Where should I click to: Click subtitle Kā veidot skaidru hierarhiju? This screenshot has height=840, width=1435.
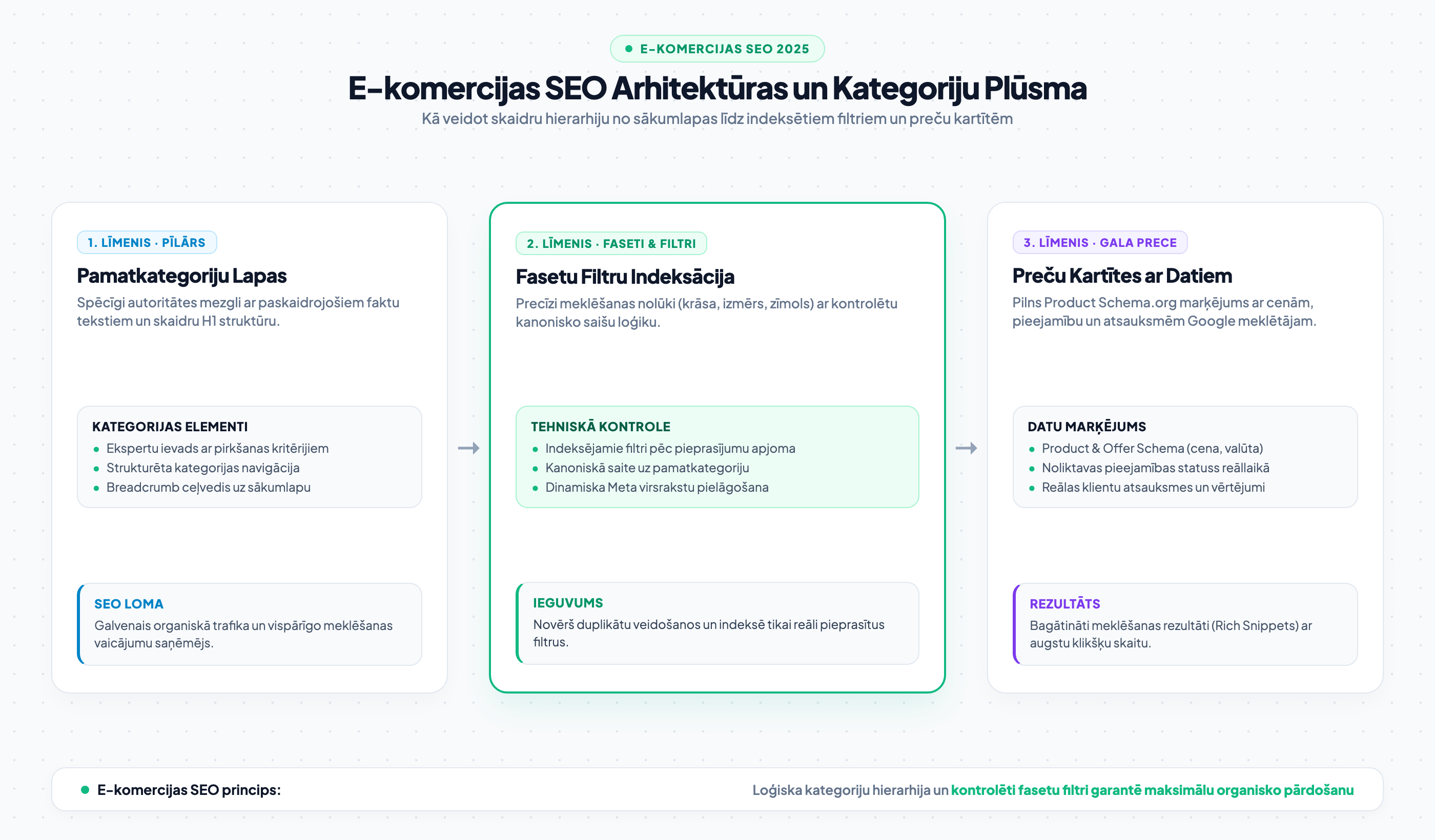[717, 119]
